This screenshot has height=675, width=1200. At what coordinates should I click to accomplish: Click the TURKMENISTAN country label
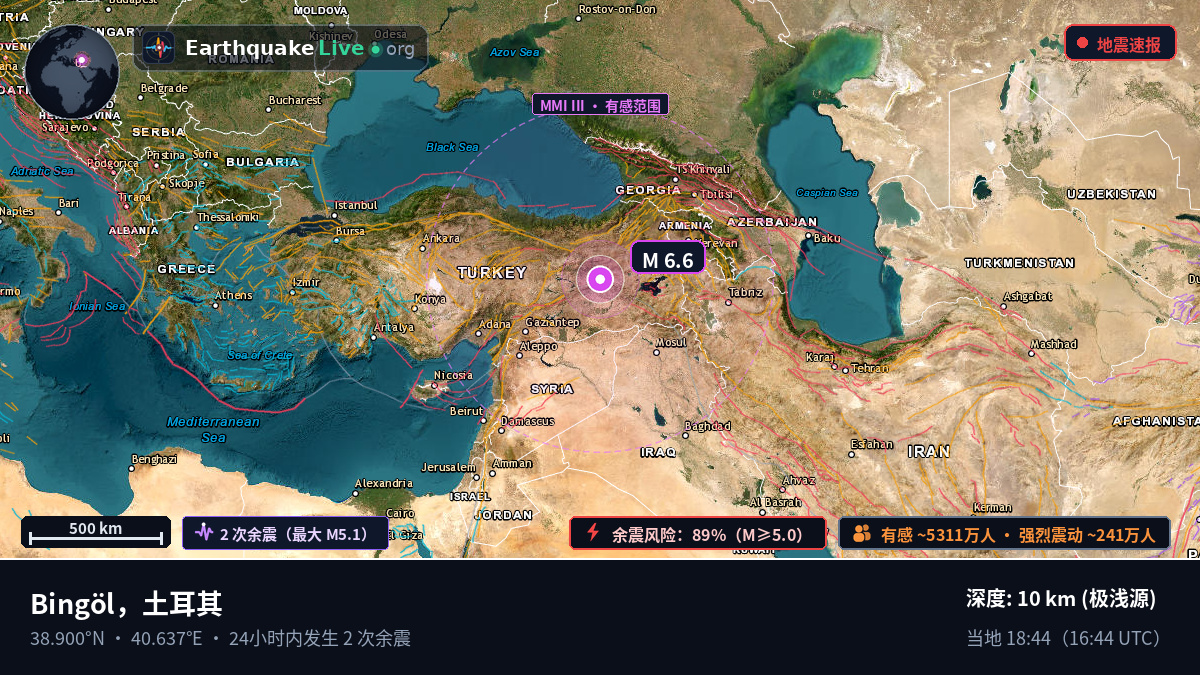pyautogui.click(x=1019, y=263)
